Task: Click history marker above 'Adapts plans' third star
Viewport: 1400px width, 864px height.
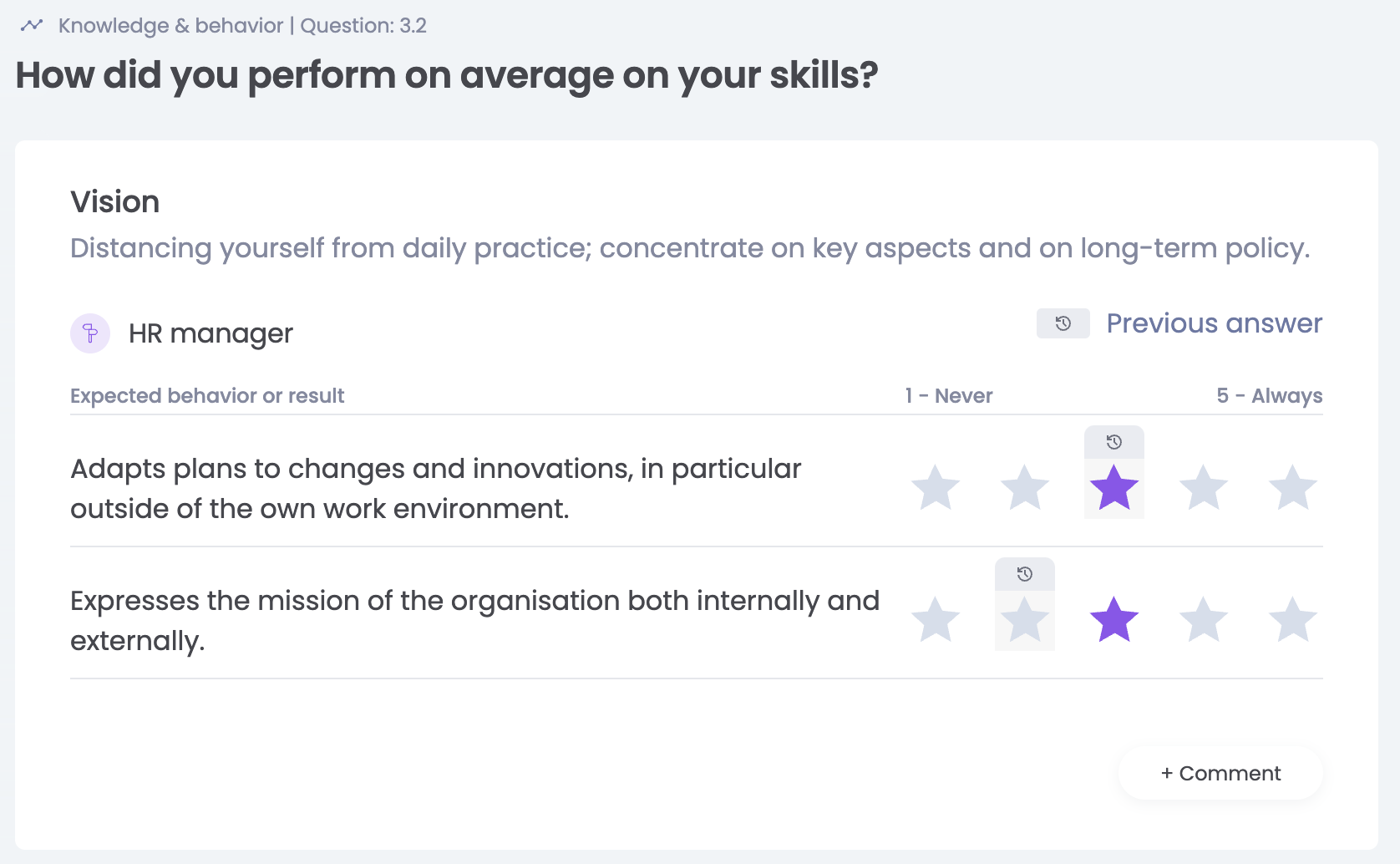Action: tap(1113, 442)
